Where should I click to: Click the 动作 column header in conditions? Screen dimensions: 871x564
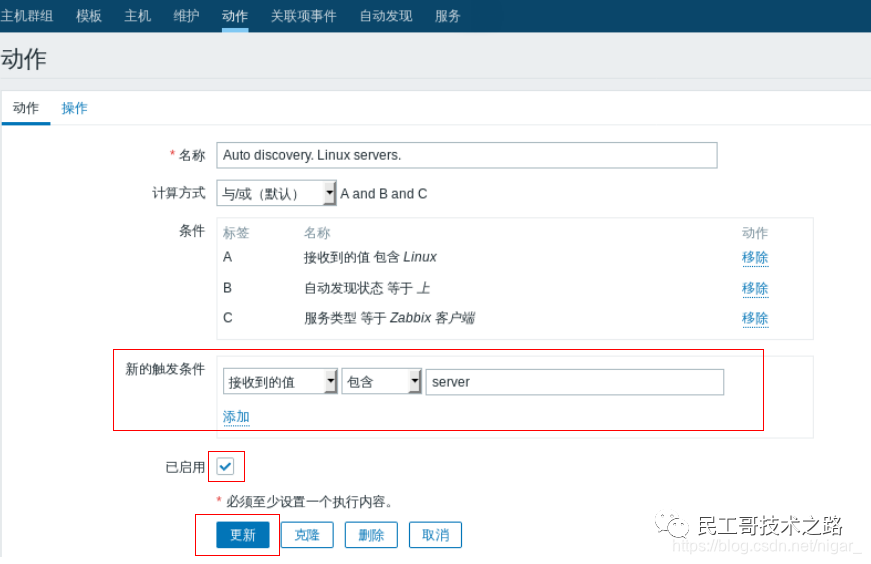[755, 233]
